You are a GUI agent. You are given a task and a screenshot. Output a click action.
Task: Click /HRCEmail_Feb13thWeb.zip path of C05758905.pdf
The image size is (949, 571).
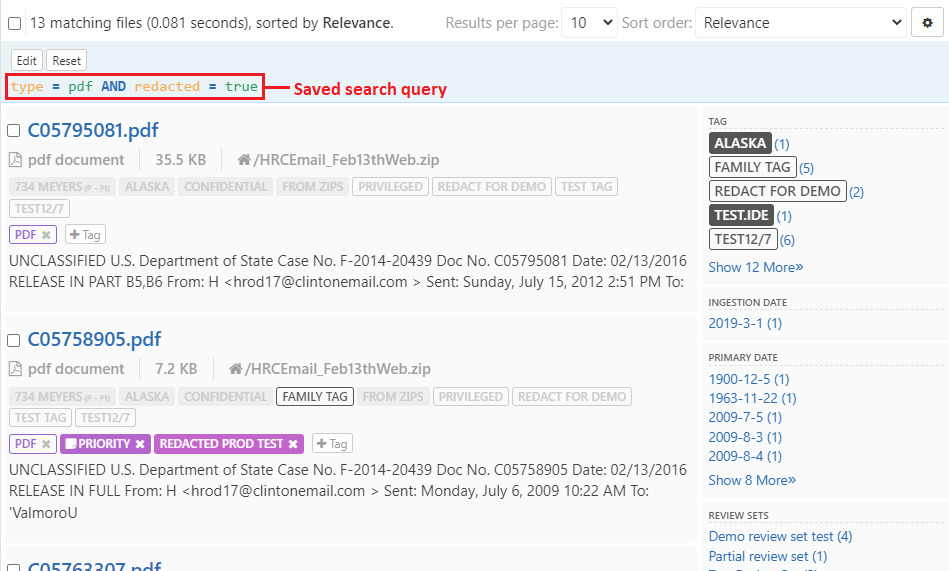point(338,369)
